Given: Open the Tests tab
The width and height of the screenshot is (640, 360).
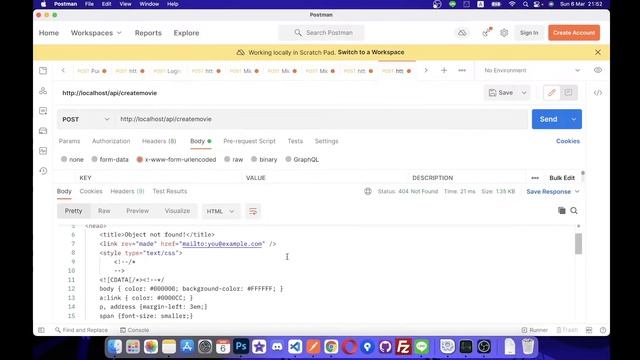Looking at the screenshot, I should click(x=295, y=141).
